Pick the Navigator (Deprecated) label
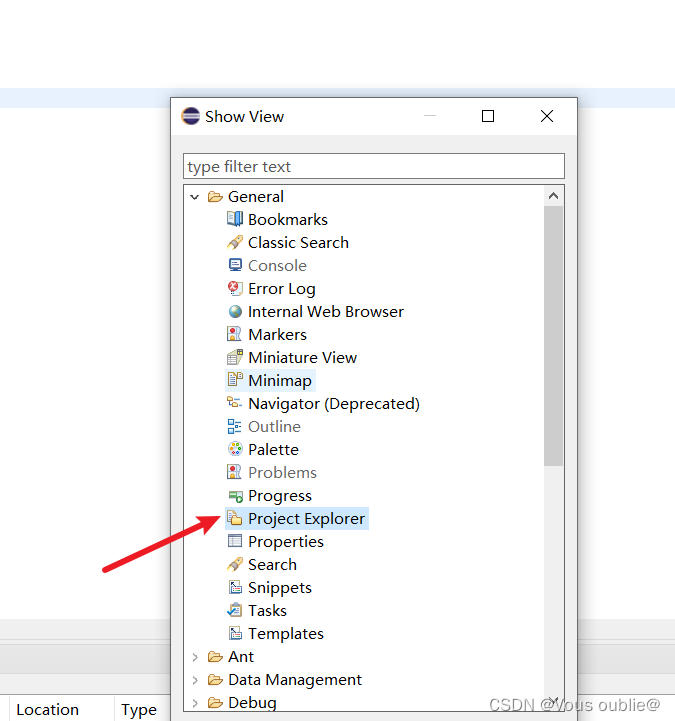 pyautogui.click(x=334, y=404)
